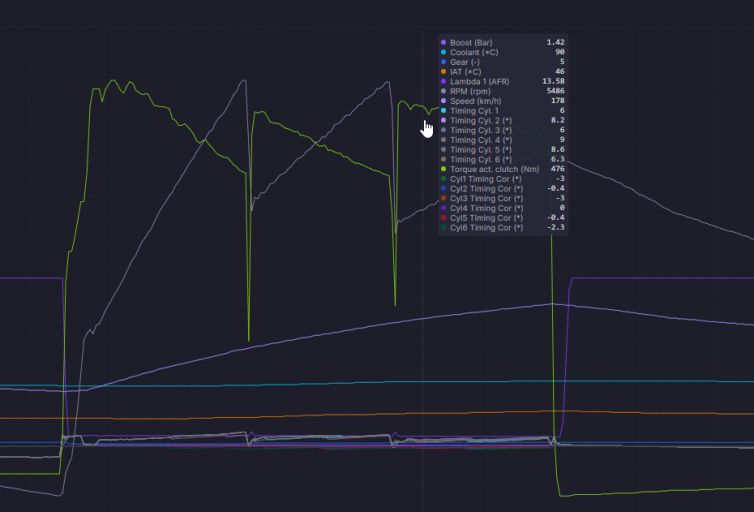The height and width of the screenshot is (512, 754).
Task: Click the RPM (rpm) legend row
Action: coord(503,91)
